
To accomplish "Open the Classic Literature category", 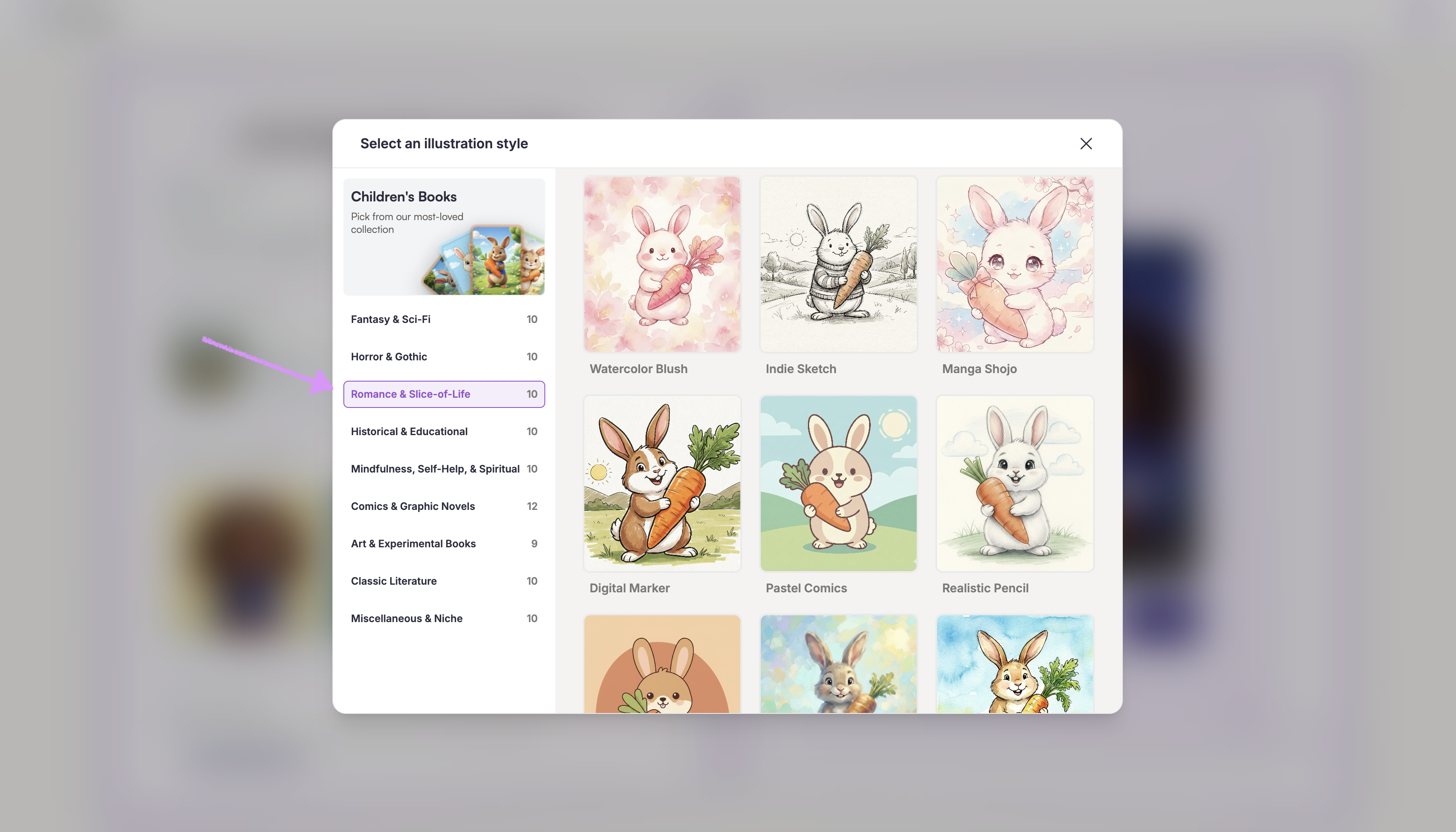I will click(443, 581).
